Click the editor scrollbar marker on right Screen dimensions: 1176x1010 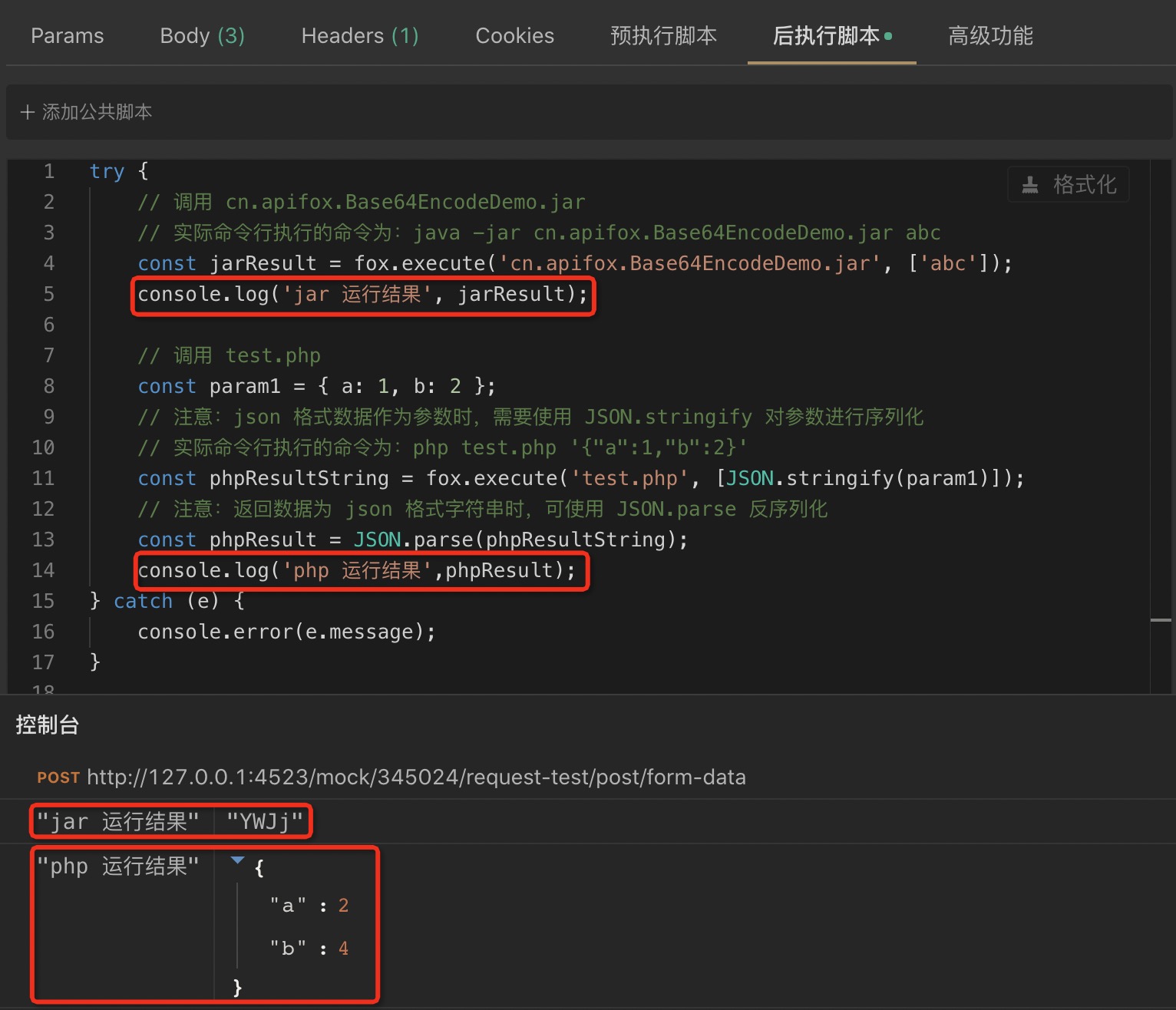click(1161, 619)
